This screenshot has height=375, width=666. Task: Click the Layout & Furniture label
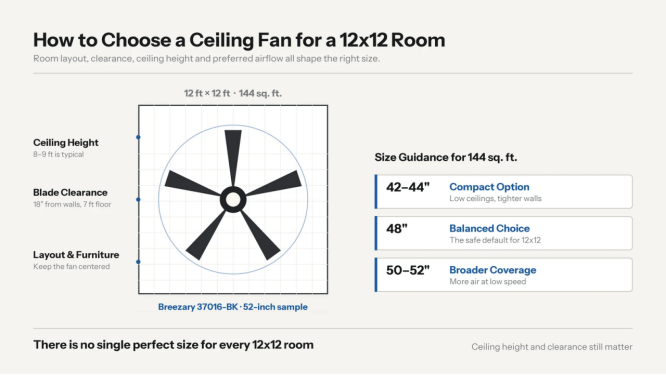[x=76, y=255]
